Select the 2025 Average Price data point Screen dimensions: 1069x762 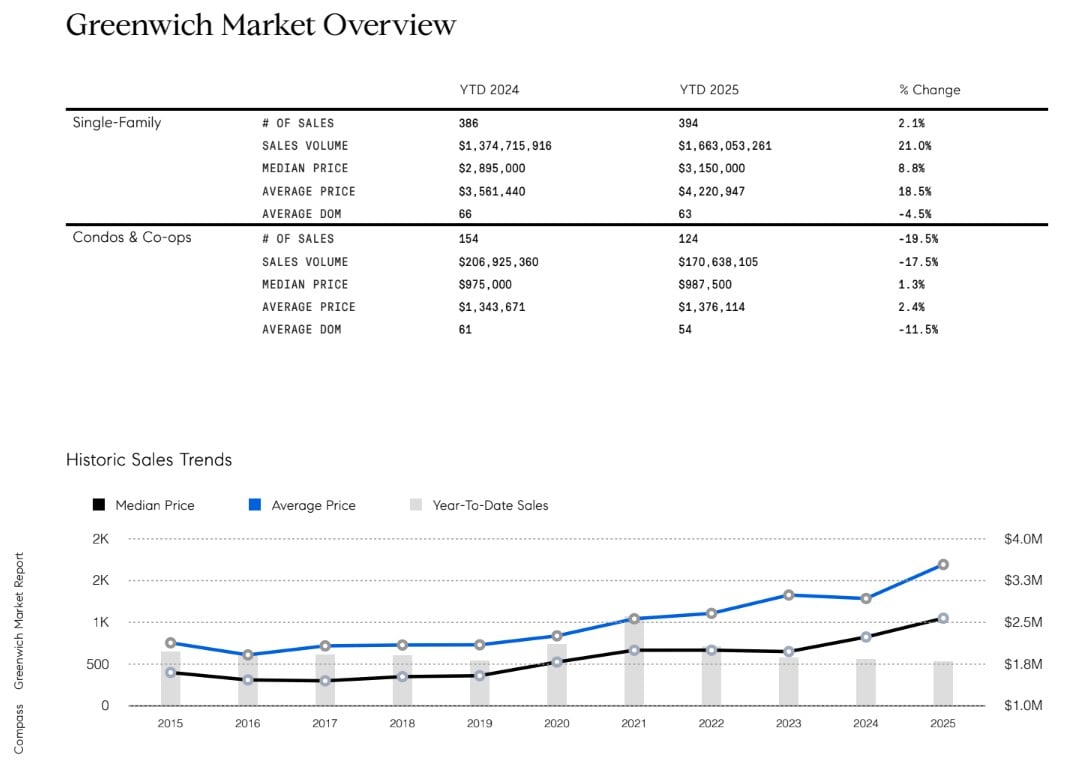tap(942, 565)
